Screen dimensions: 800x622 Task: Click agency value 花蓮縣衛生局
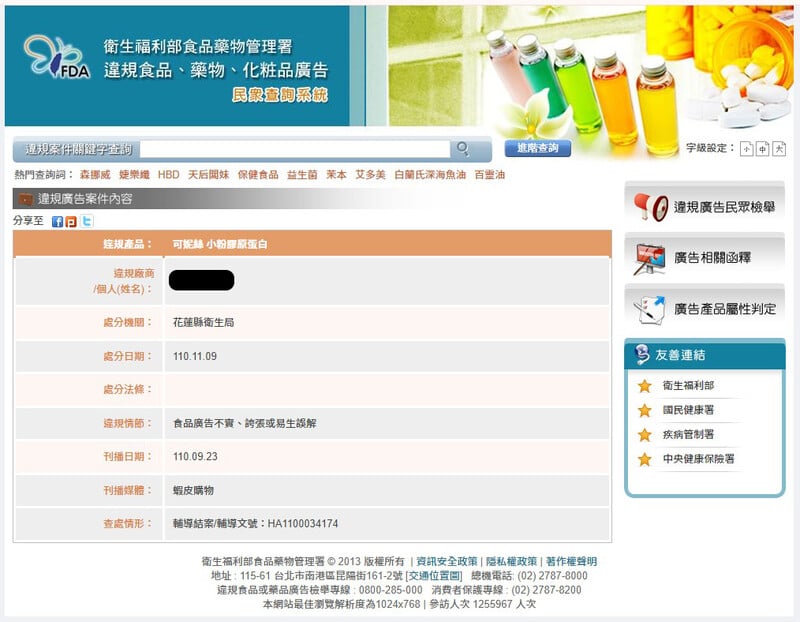click(x=204, y=322)
